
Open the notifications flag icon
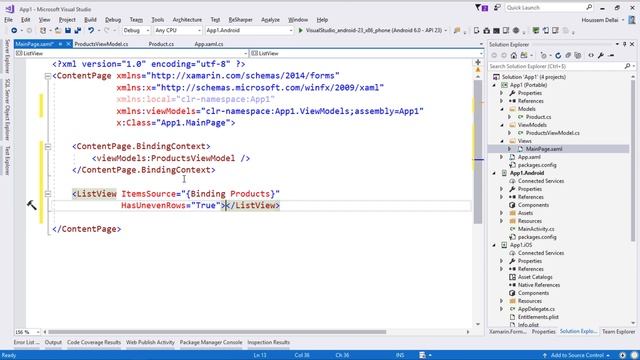coord(482,8)
